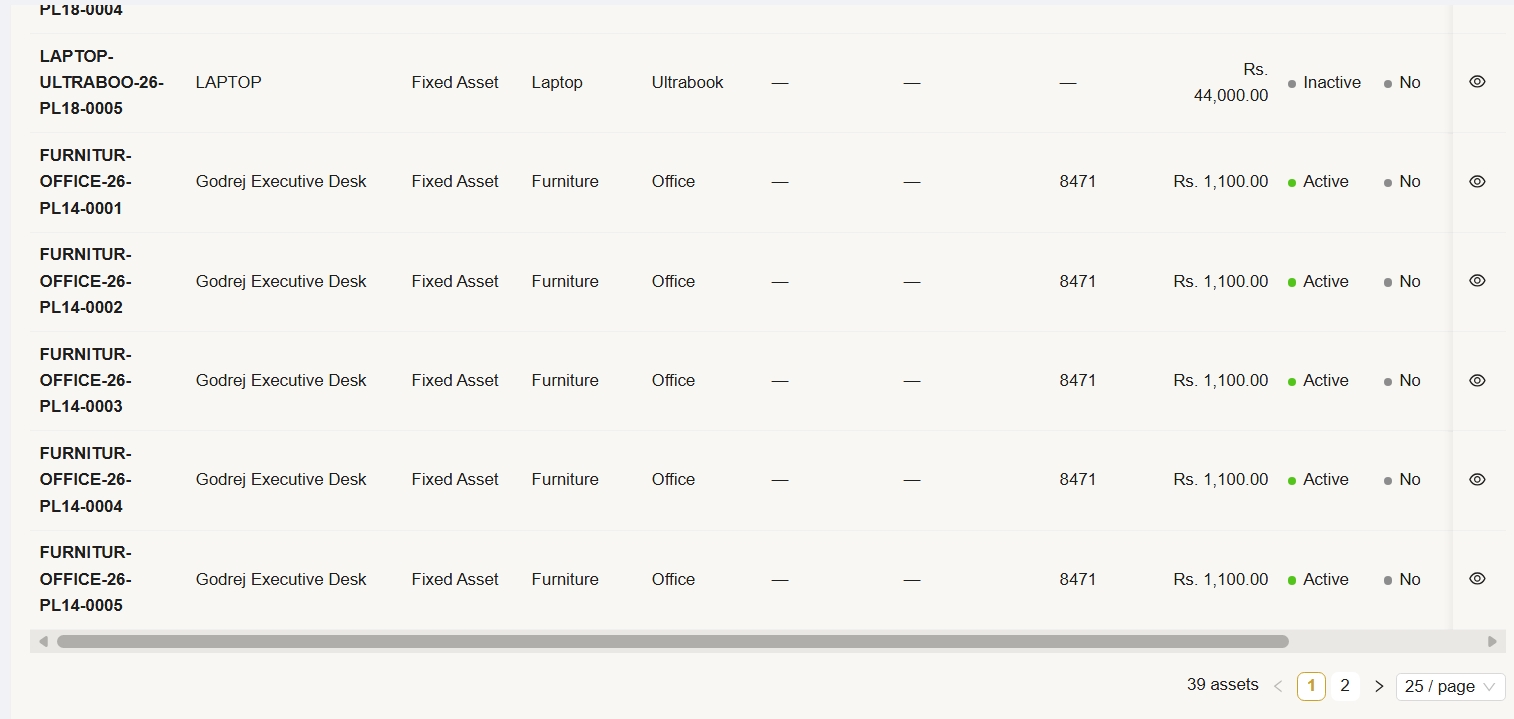The image size is (1514, 719).
Task: Click asset ID FURNITUR-OFFICE-26-PL14-0001
Action: (x=86, y=182)
